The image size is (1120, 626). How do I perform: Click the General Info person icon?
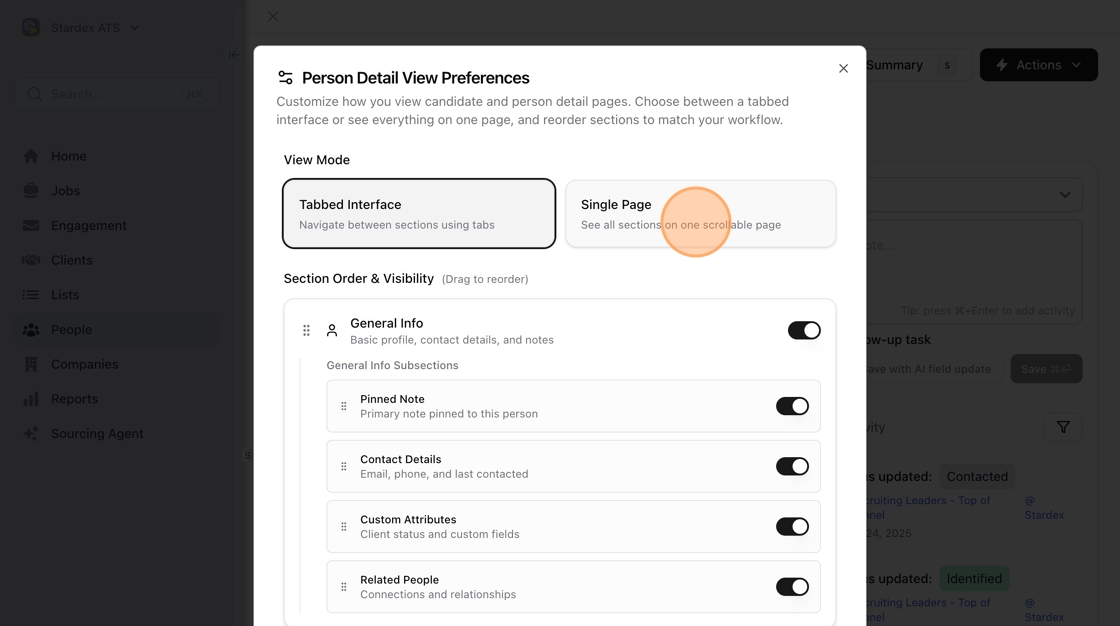tap(332, 331)
